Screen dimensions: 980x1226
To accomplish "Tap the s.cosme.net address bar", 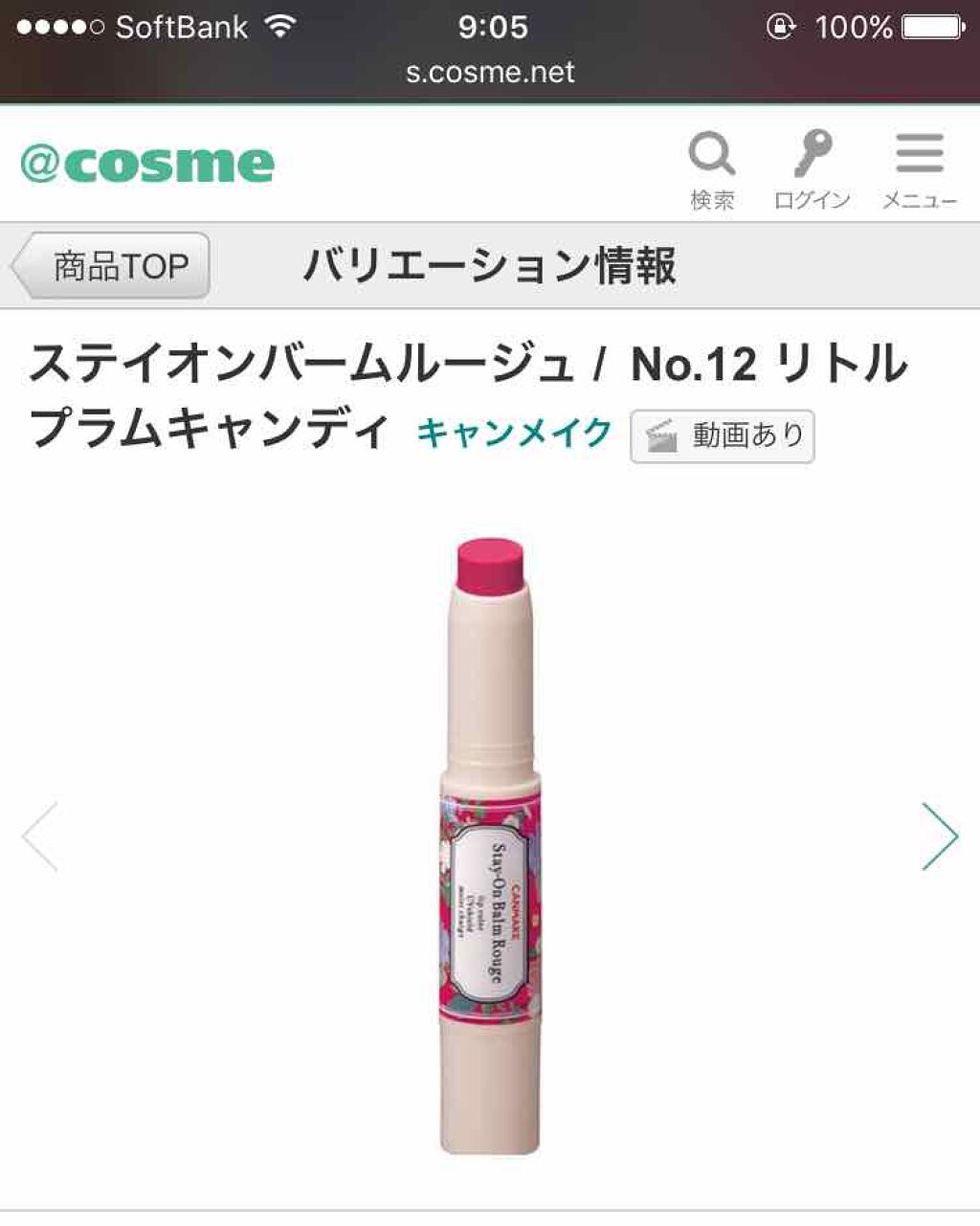I will 490,73.
